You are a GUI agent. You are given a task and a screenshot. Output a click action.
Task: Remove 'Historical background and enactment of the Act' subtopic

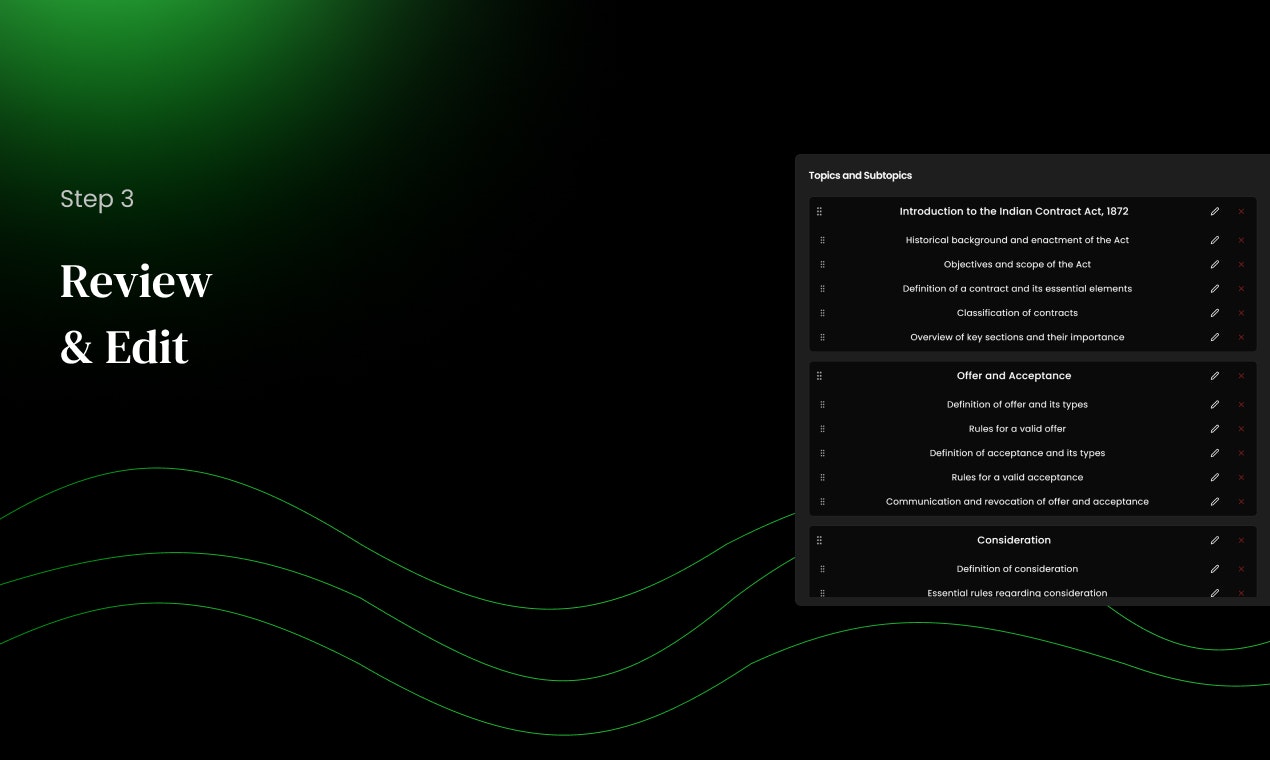(1241, 240)
